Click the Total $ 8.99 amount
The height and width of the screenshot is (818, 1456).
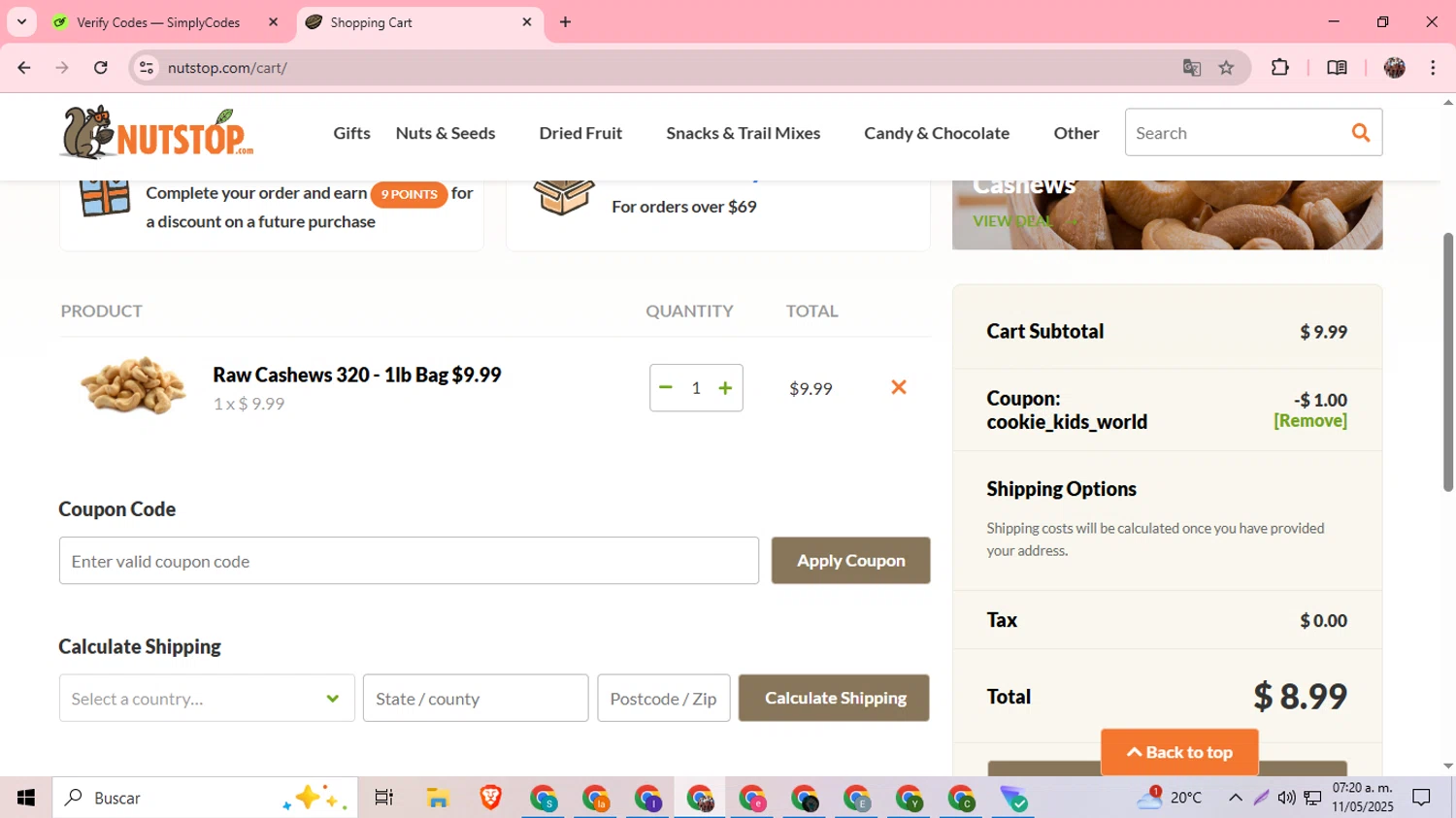click(1301, 697)
